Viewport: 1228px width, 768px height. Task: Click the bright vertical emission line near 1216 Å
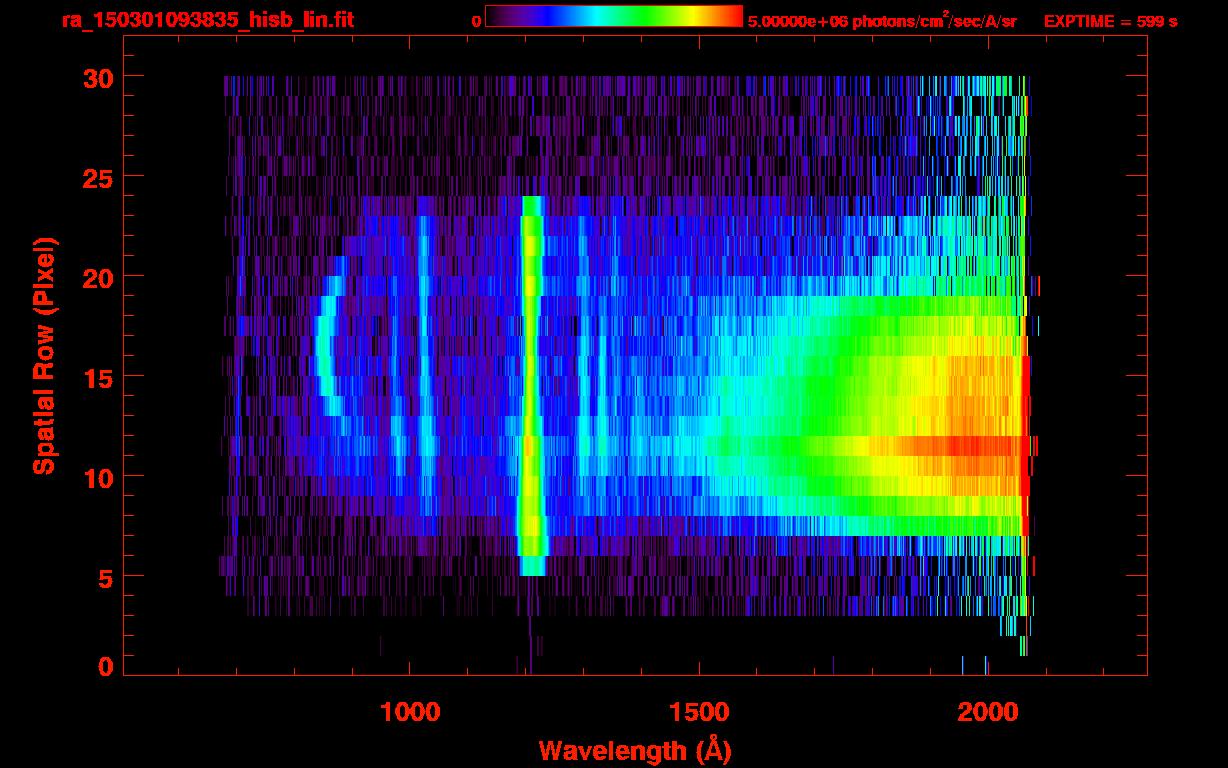pos(532,385)
